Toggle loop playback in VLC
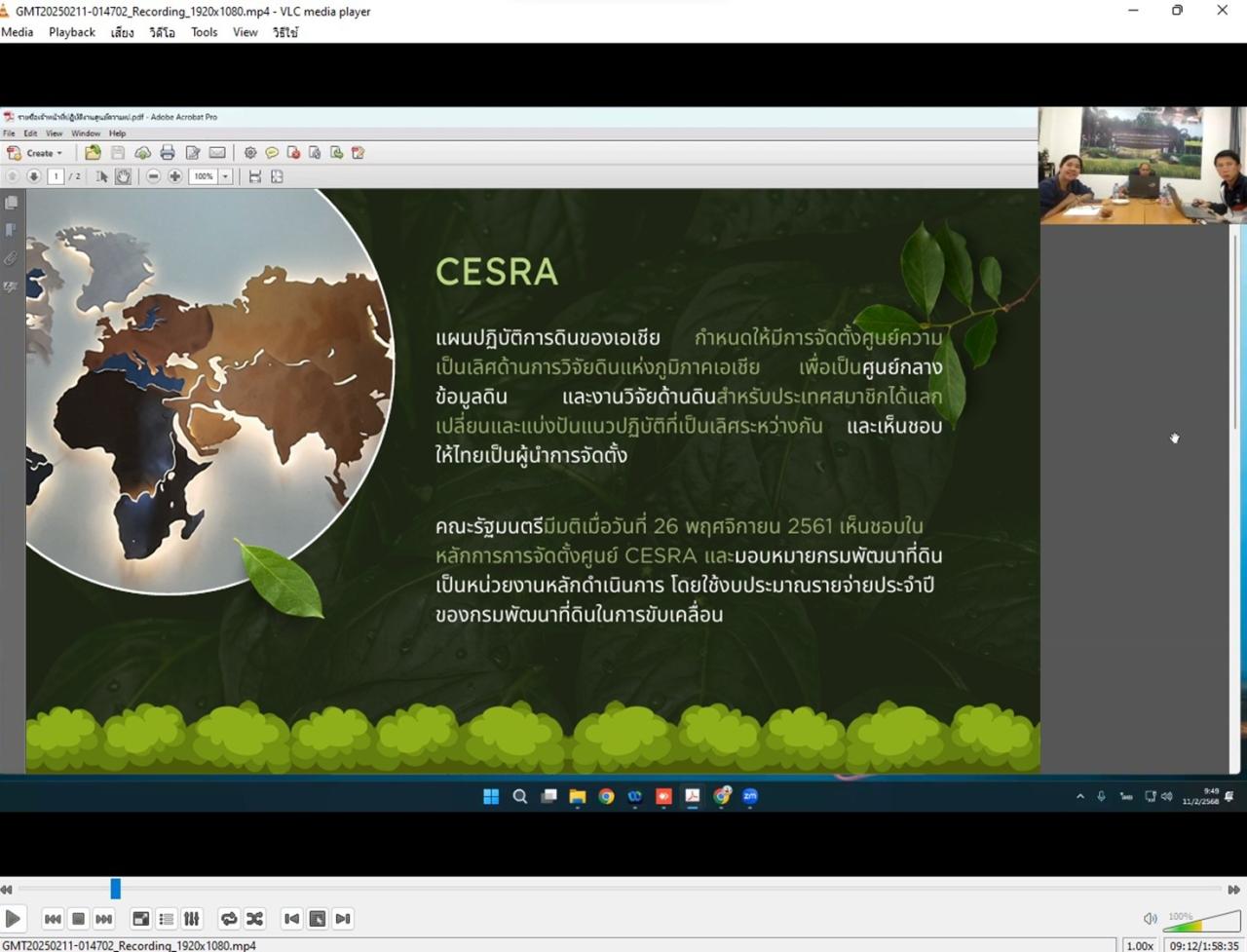Viewport: 1247px width, 952px height. tap(229, 918)
